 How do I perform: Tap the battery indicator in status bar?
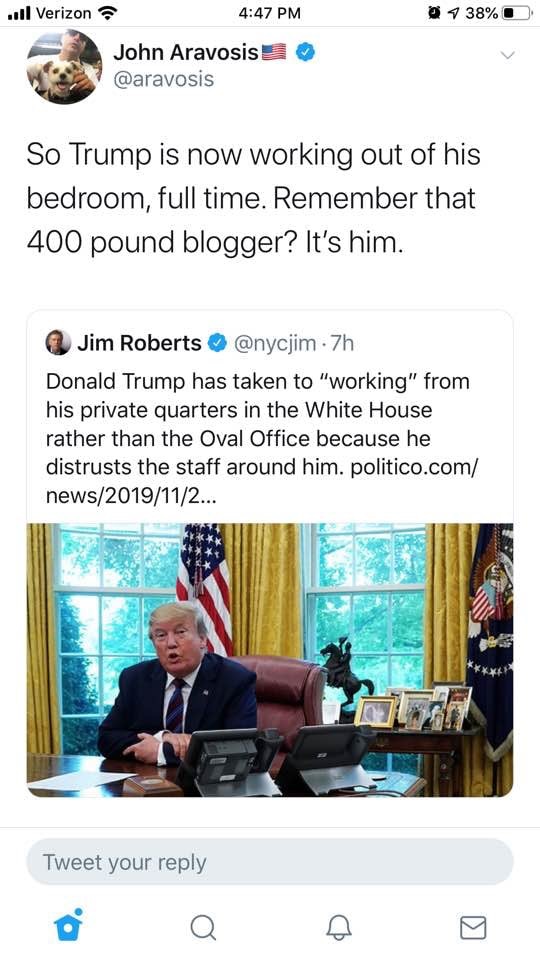[x=517, y=13]
